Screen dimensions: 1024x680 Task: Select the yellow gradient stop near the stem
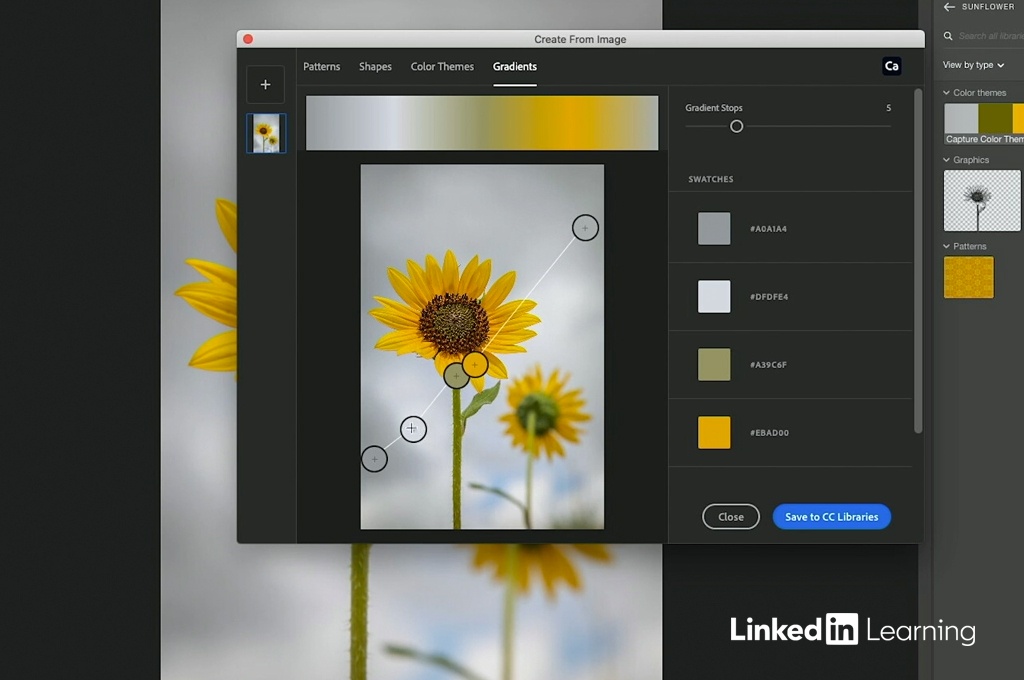coord(476,364)
